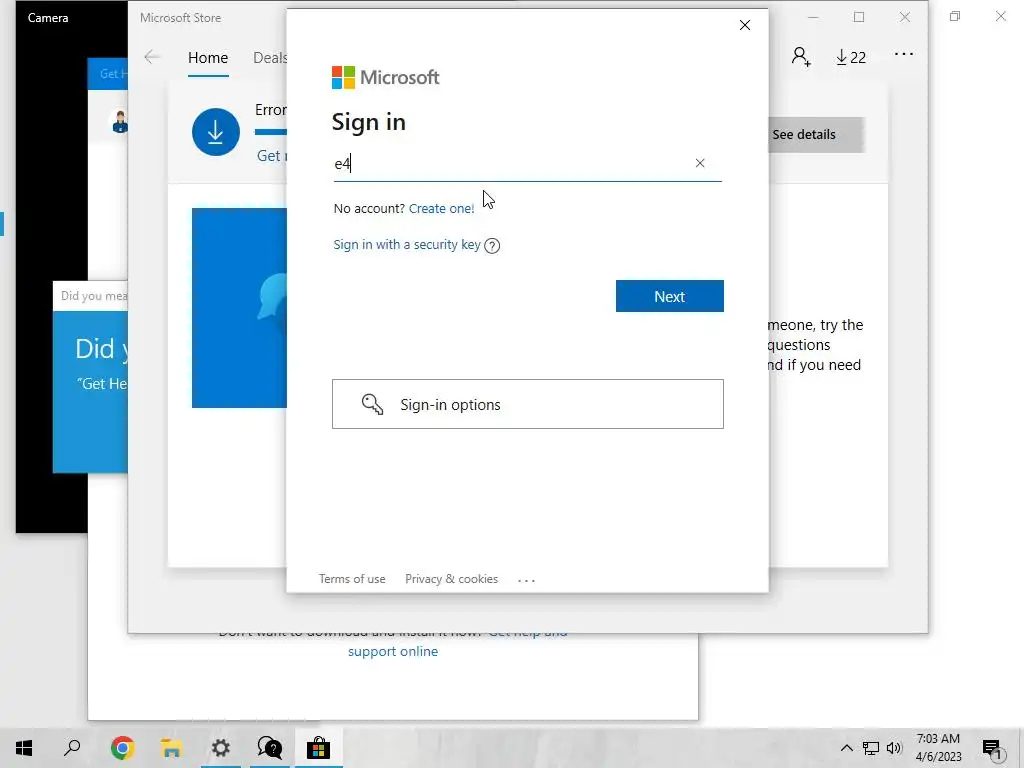Open Sign-in options

[528, 404]
